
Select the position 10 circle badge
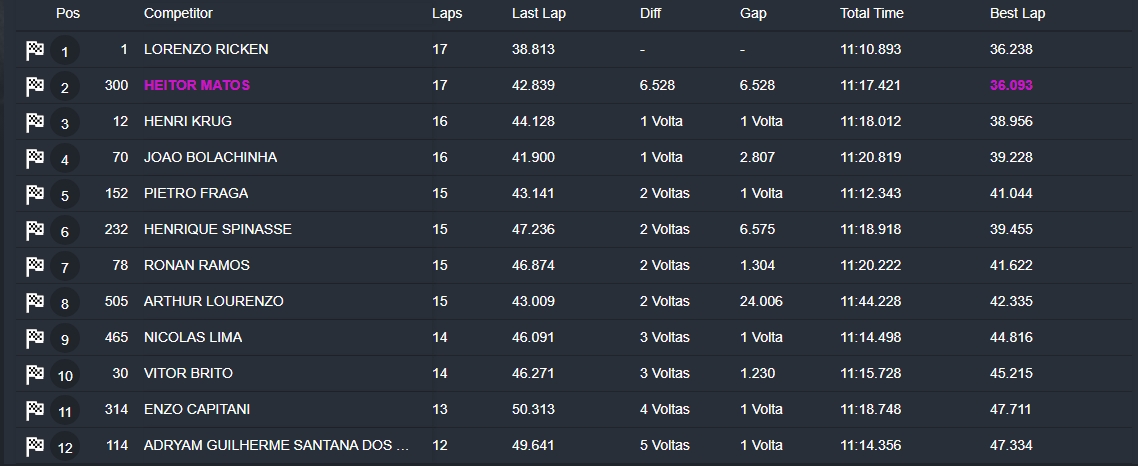tap(65, 375)
